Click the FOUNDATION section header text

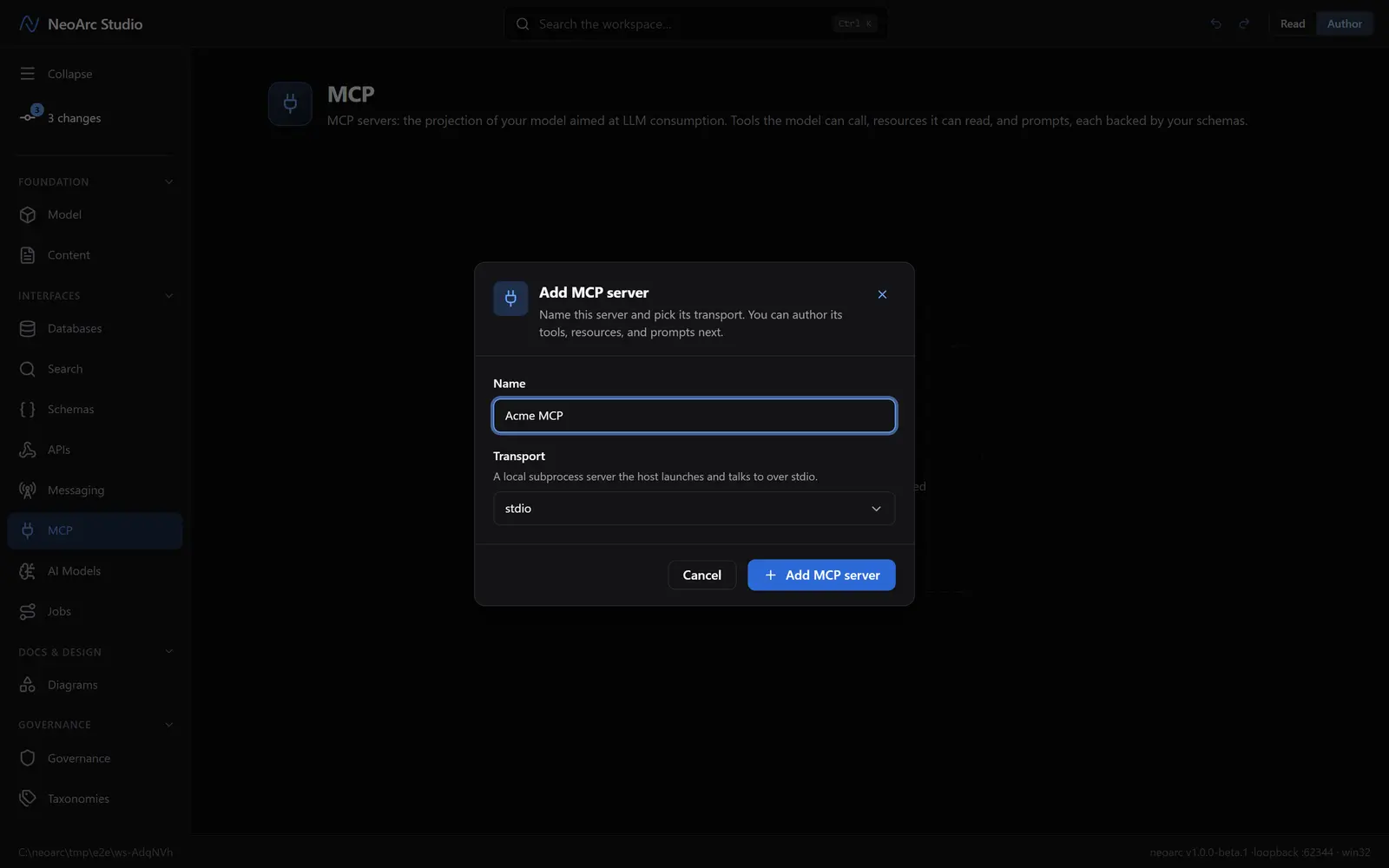click(53, 181)
